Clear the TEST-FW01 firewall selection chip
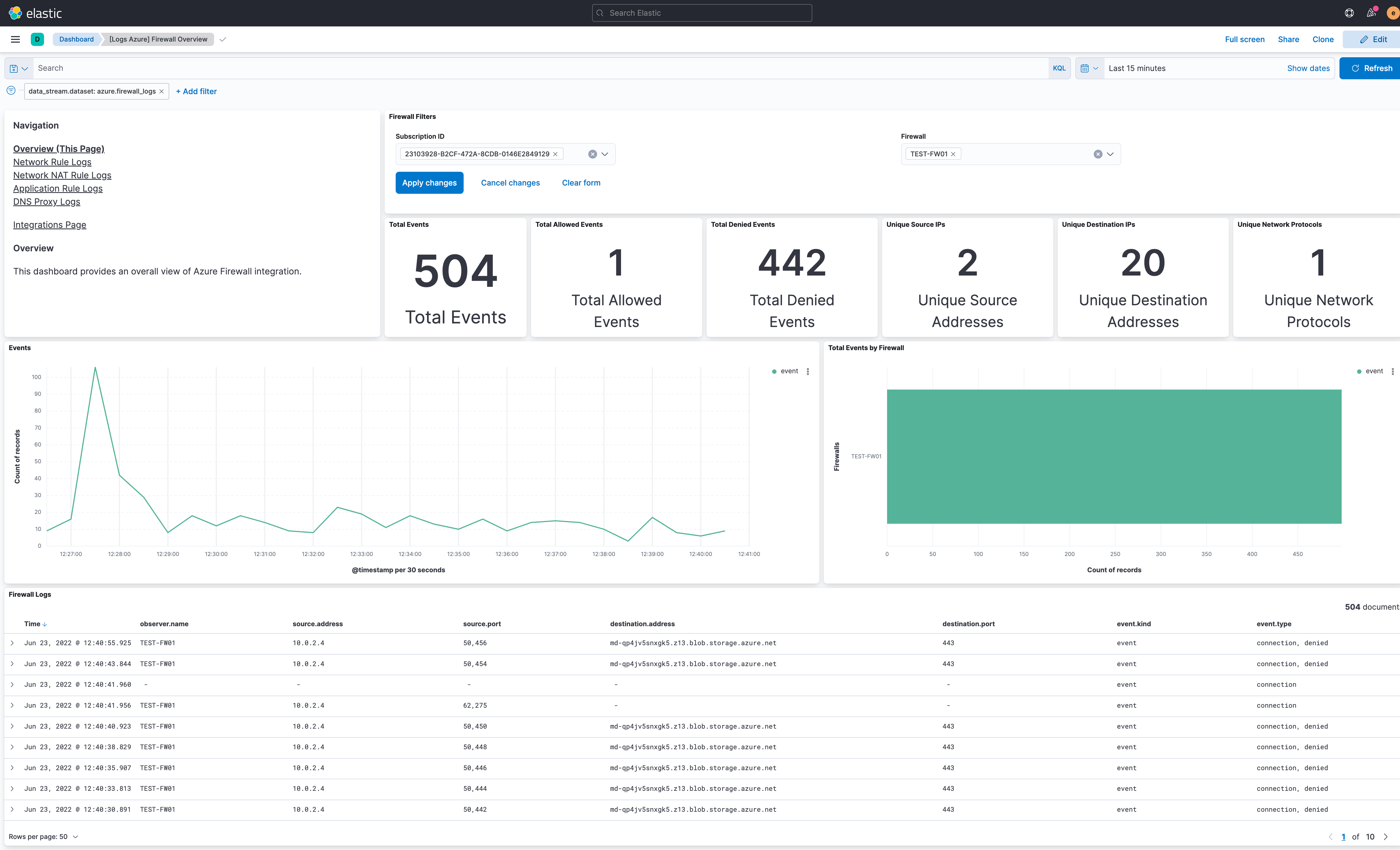 tap(953, 154)
